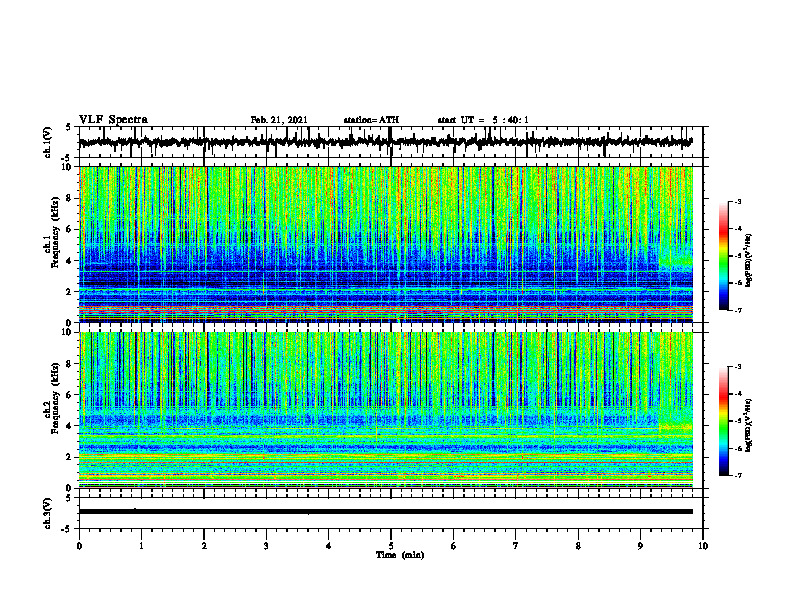Click the ch.2 colorbar unit label
The height and width of the screenshot is (612, 792).
(748, 425)
